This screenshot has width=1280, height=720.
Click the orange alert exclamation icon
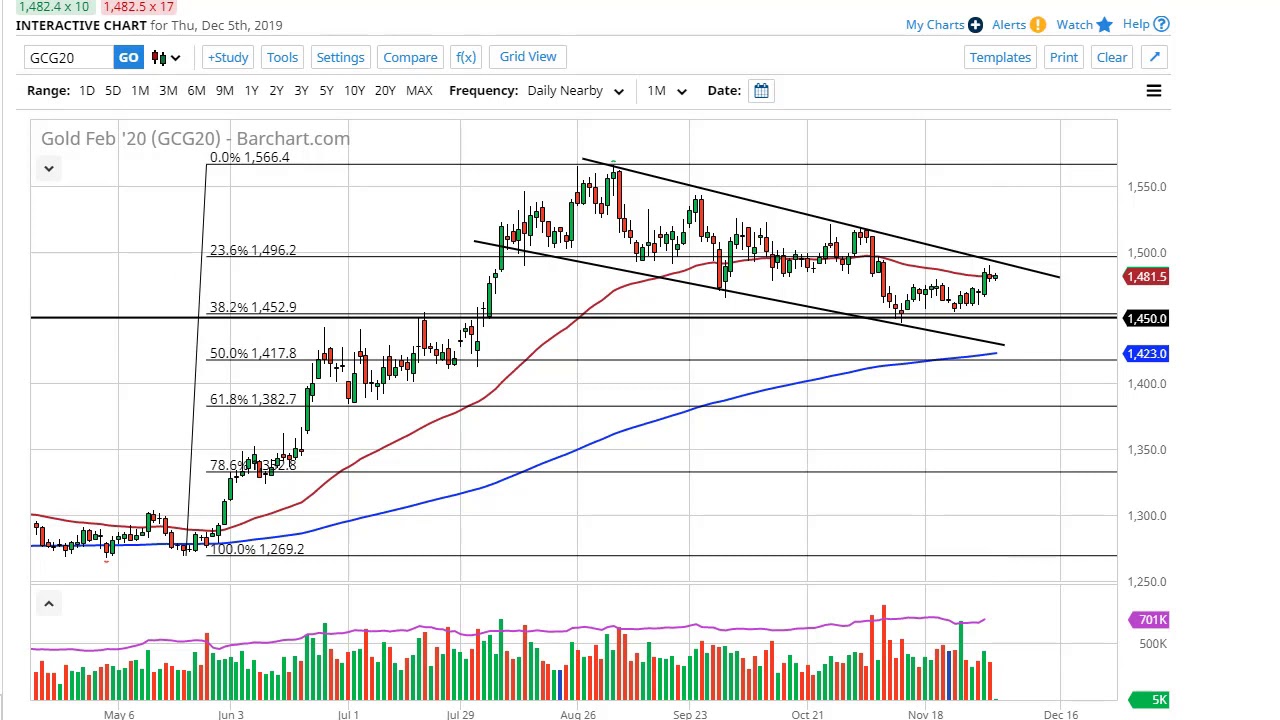point(1038,24)
